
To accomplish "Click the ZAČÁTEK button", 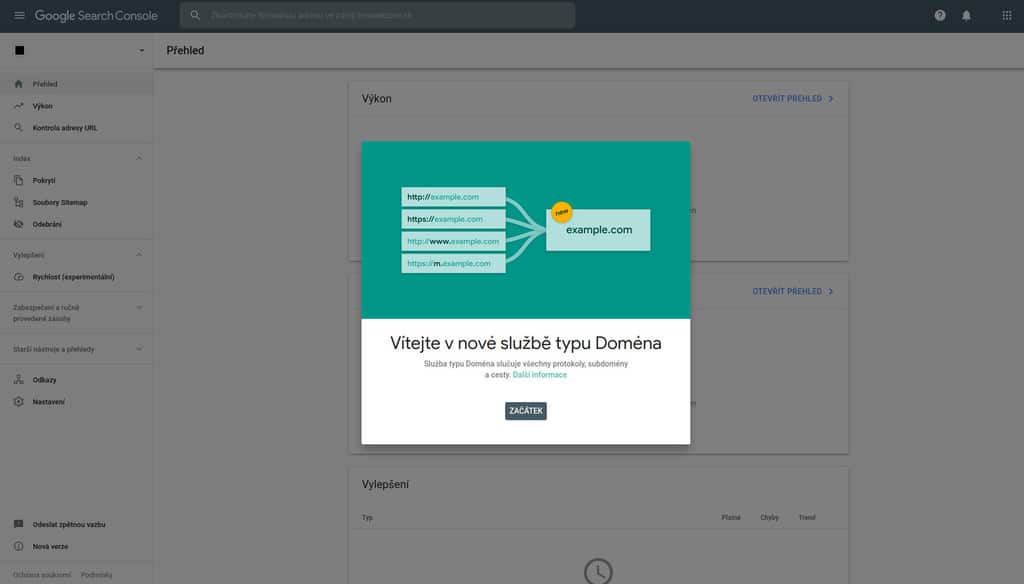I will click(526, 411).
